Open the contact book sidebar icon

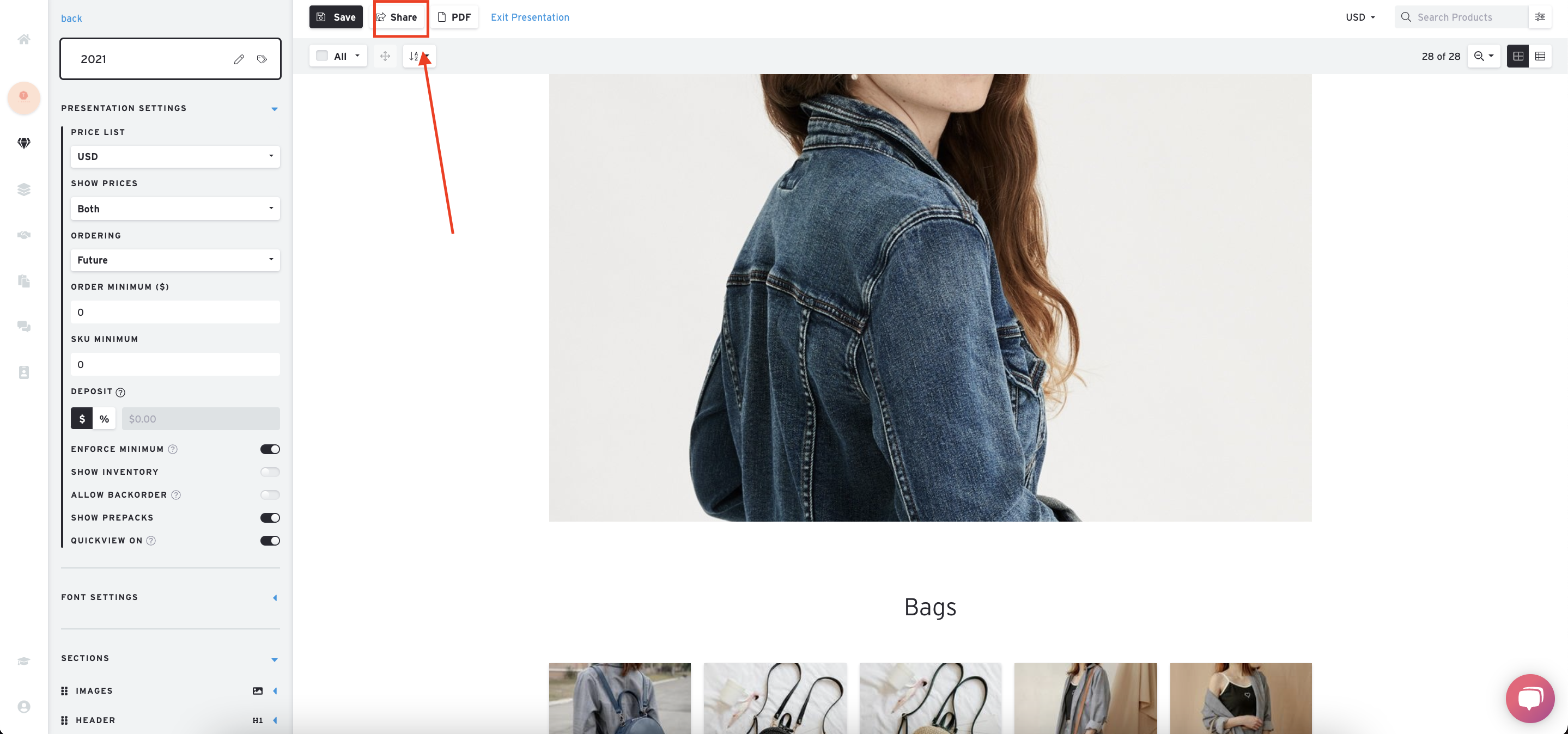tap(24, 372)
